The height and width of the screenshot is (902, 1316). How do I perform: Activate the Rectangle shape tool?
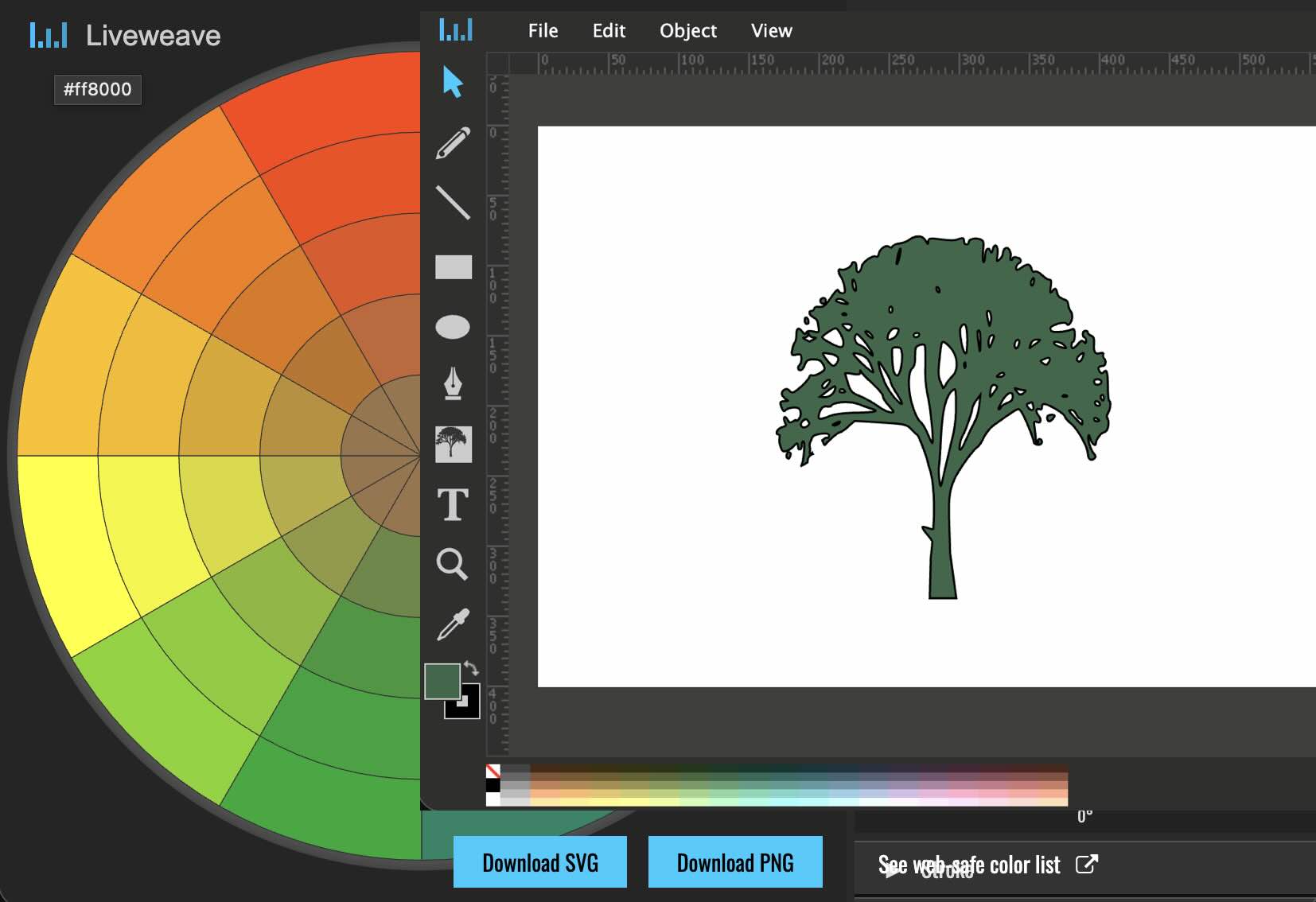[x=454, y=266]
